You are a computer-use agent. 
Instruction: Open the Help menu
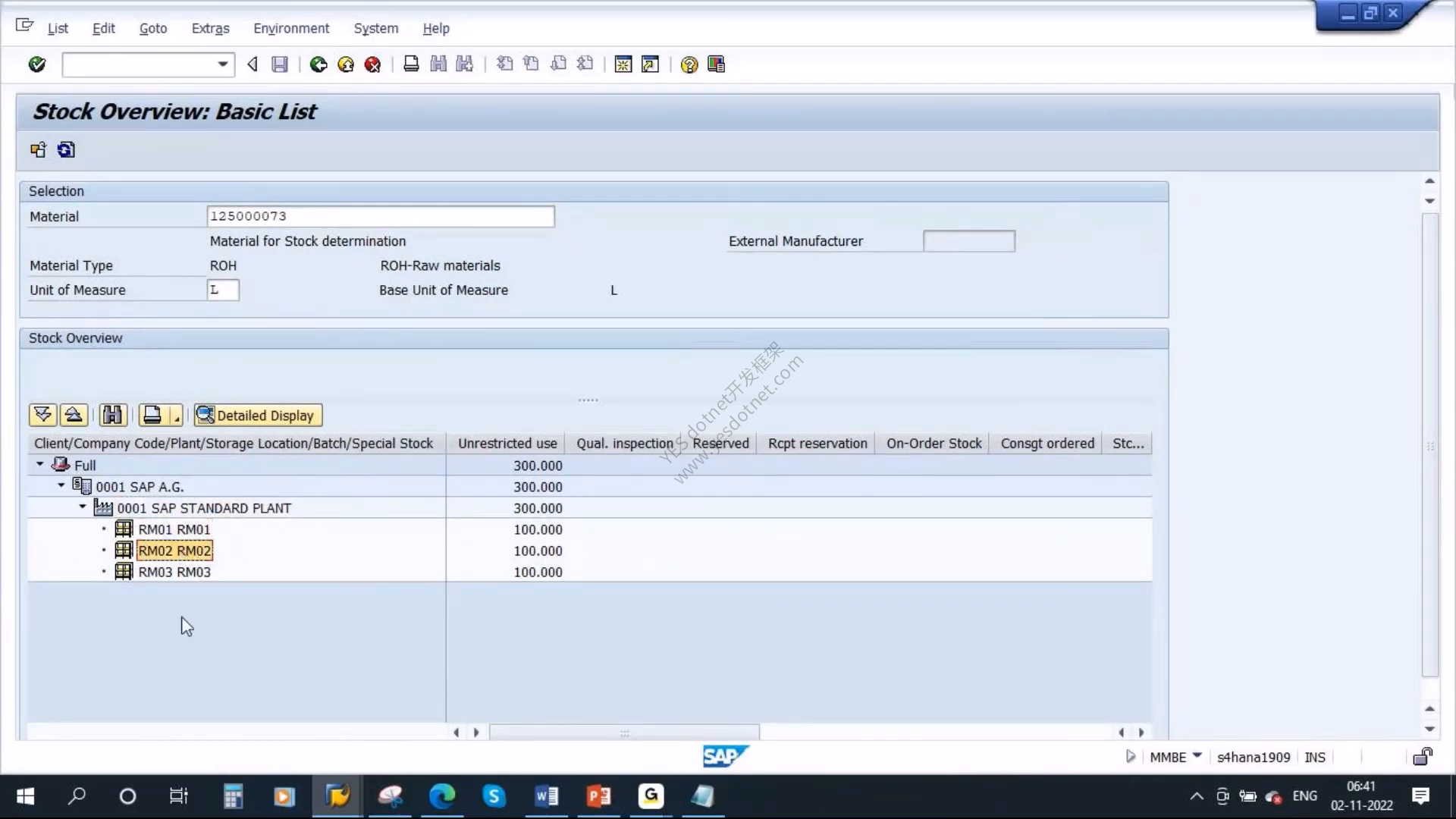436,28
